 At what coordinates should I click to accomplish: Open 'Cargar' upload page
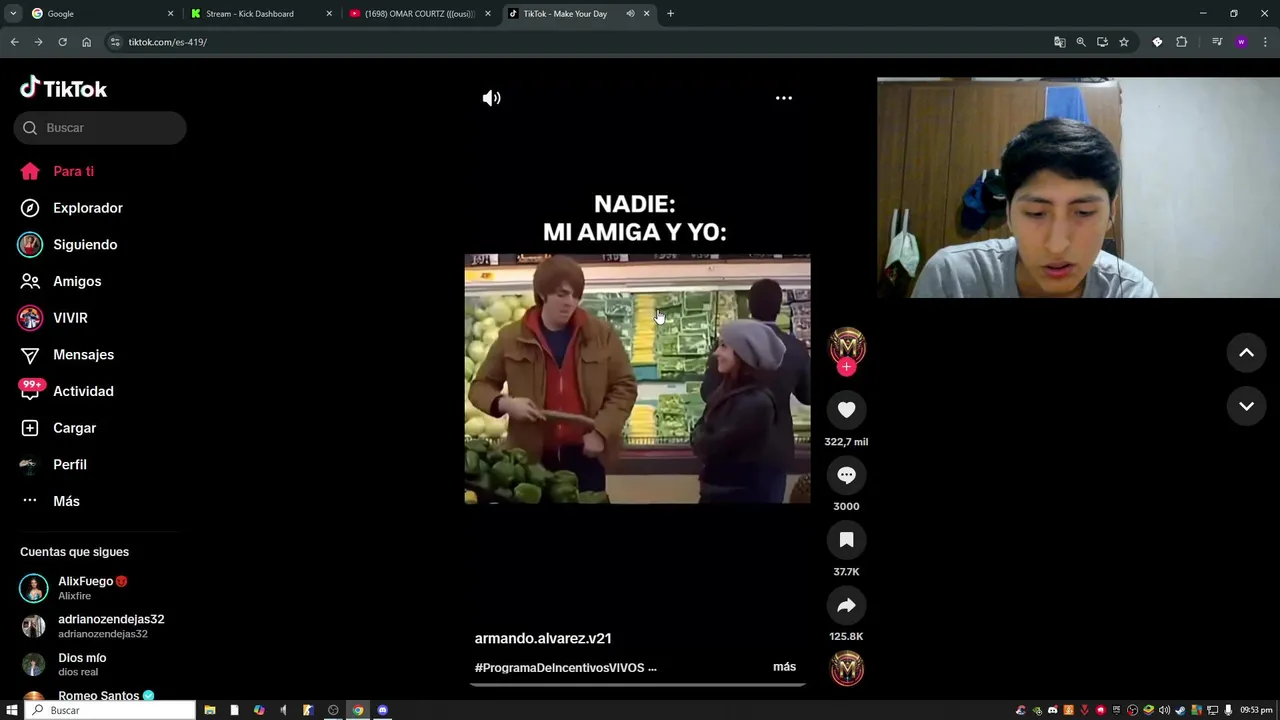[58, 428]
